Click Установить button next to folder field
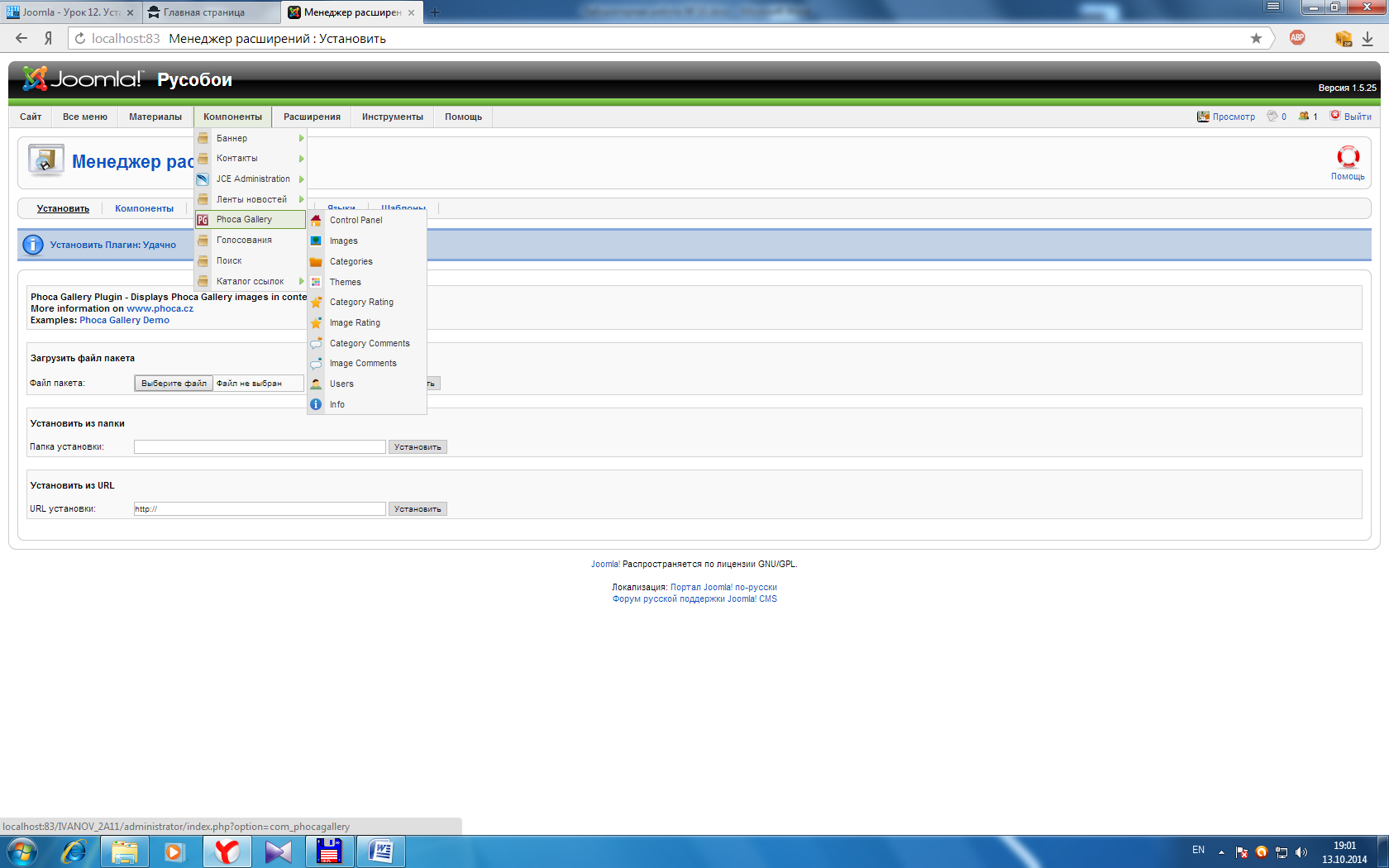Screen dimensions: 1389x868 (x=418, y=447)
